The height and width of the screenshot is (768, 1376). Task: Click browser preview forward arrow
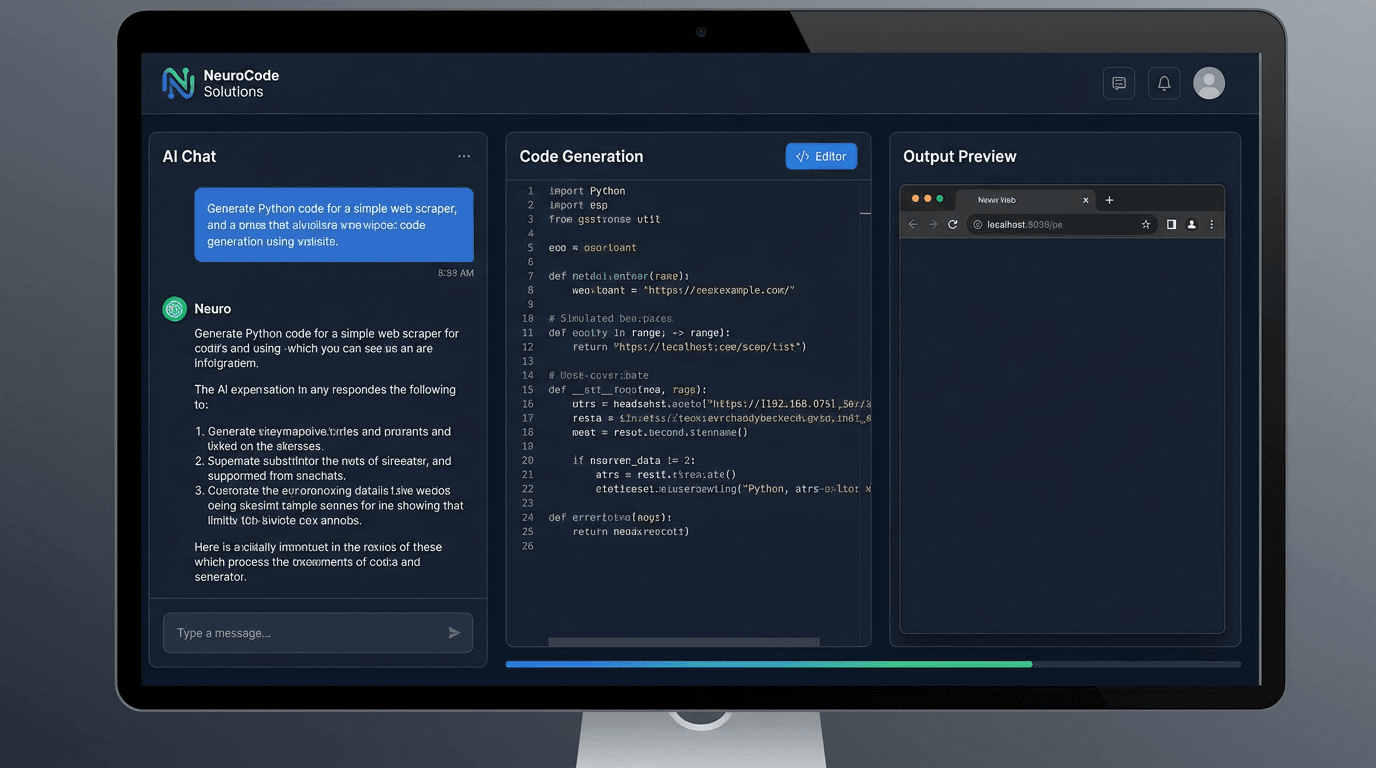pyautogui.click(x=933, y=225)
